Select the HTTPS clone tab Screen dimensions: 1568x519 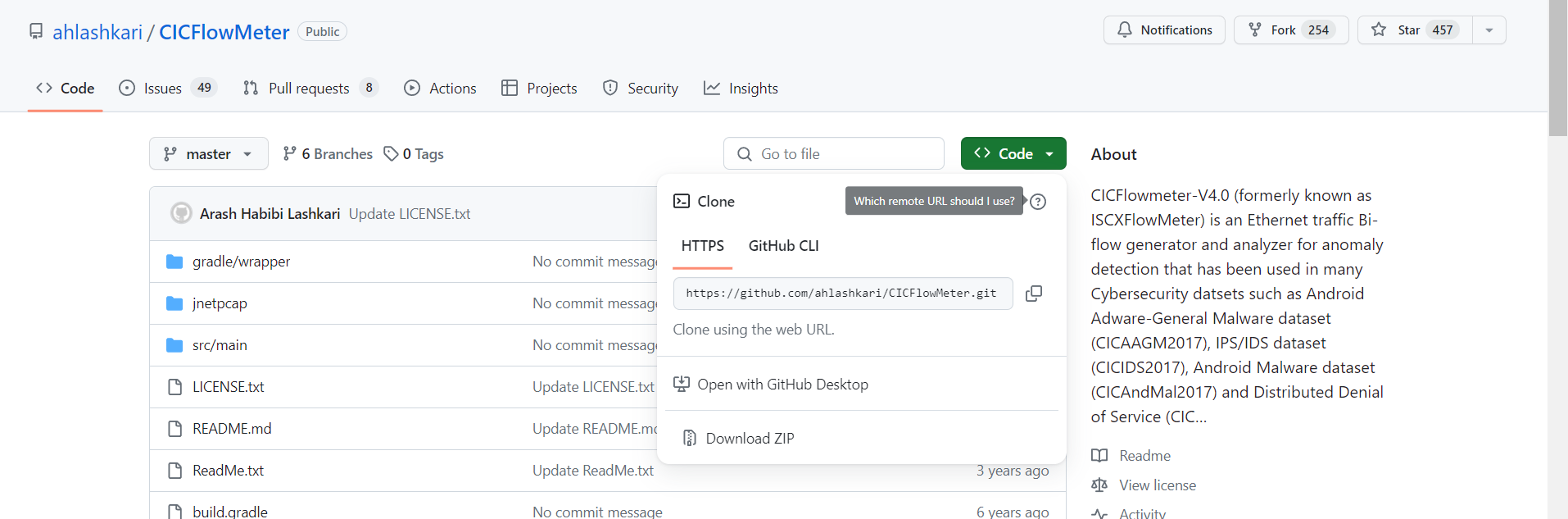click(703, 246)
